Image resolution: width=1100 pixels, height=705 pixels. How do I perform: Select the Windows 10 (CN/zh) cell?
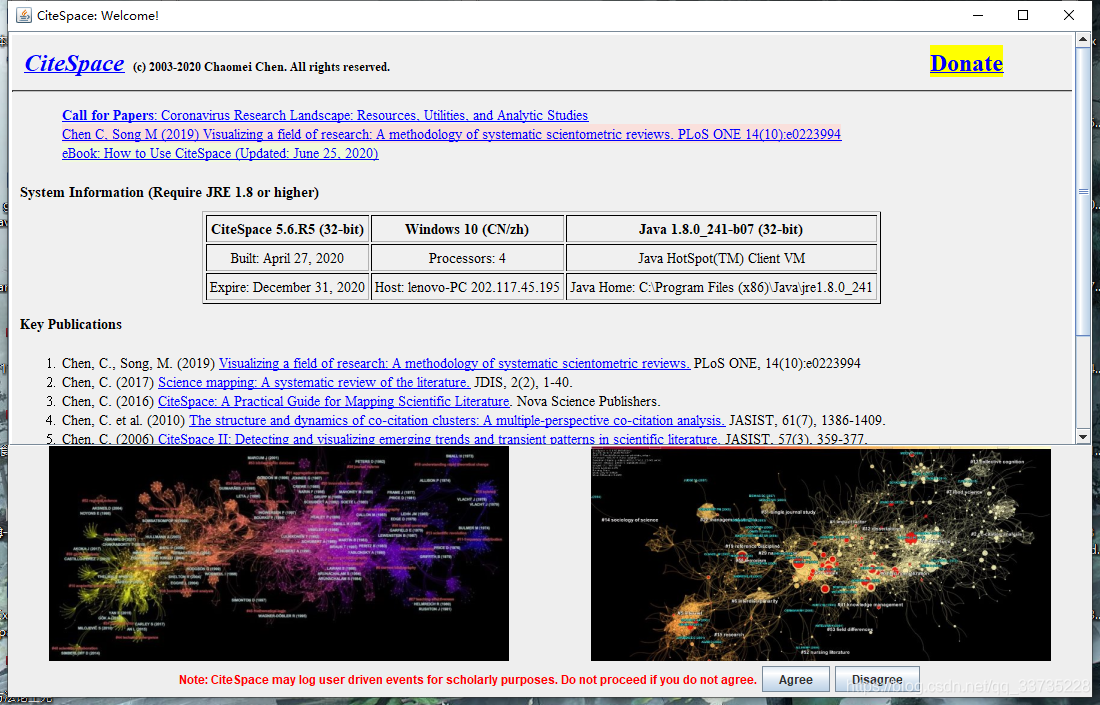pos(467,229)
